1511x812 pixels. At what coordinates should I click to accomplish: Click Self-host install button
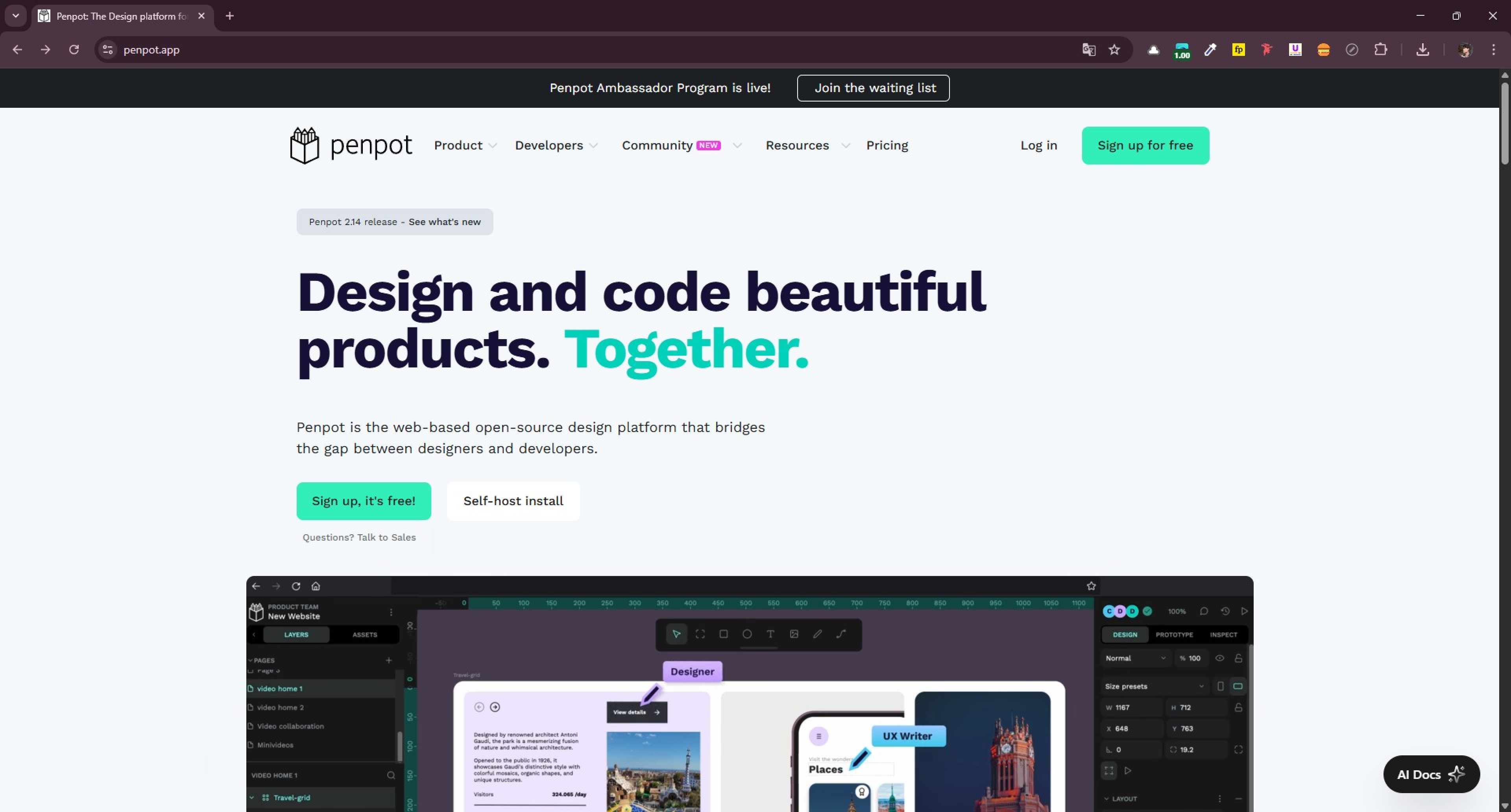pyautogui.click(x=513, y=501)
